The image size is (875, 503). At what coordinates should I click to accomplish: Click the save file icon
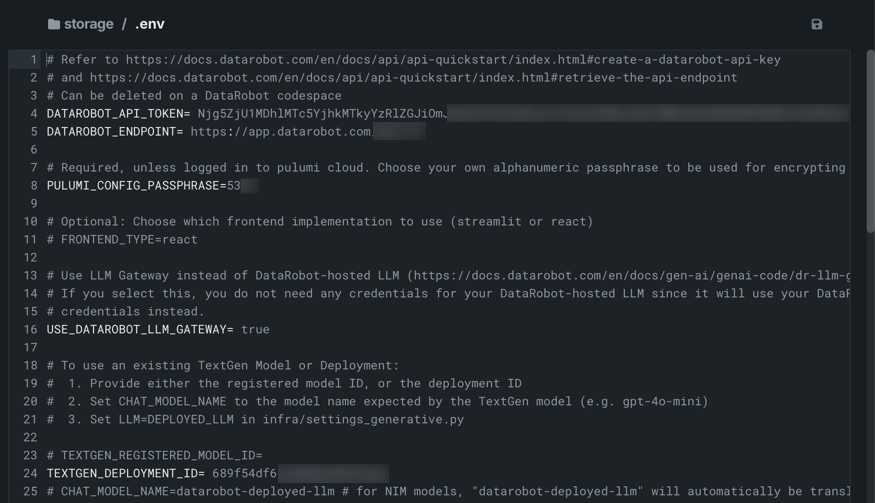coord(816,24)
